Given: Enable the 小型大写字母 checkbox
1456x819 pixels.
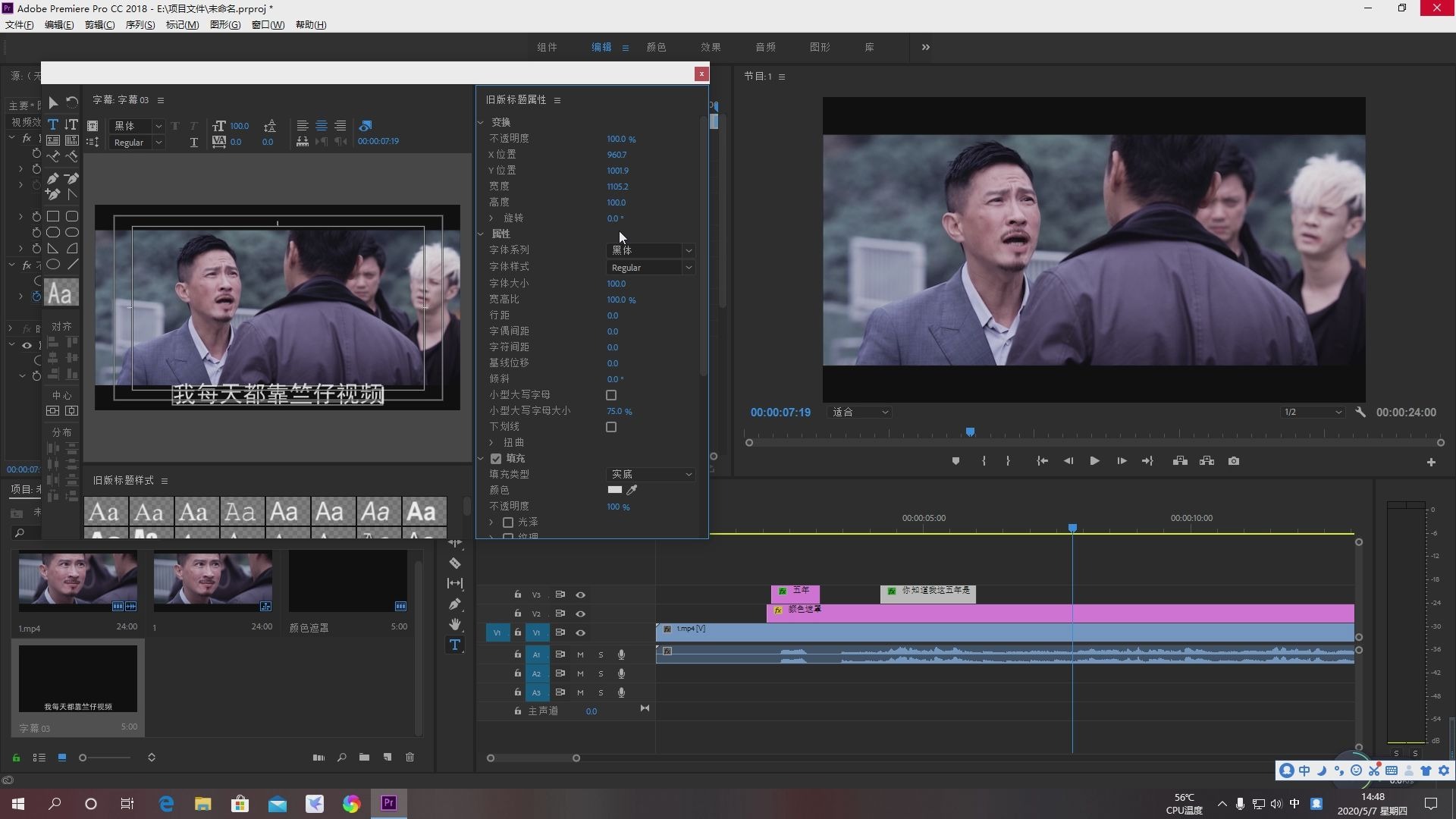Looking at the screenshot, I should 611,395.
